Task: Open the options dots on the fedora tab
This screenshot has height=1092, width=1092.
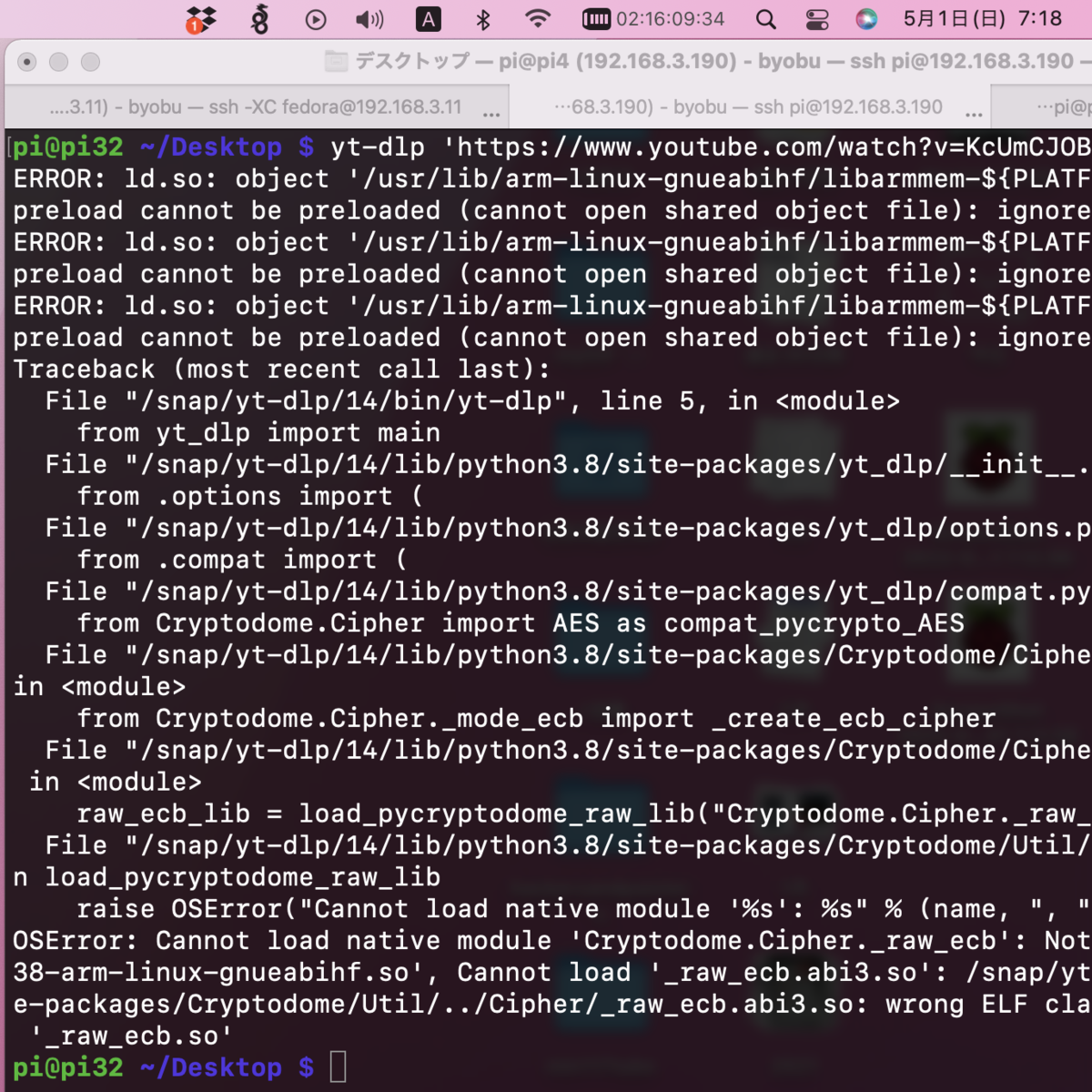Action: tap(491, 115)
